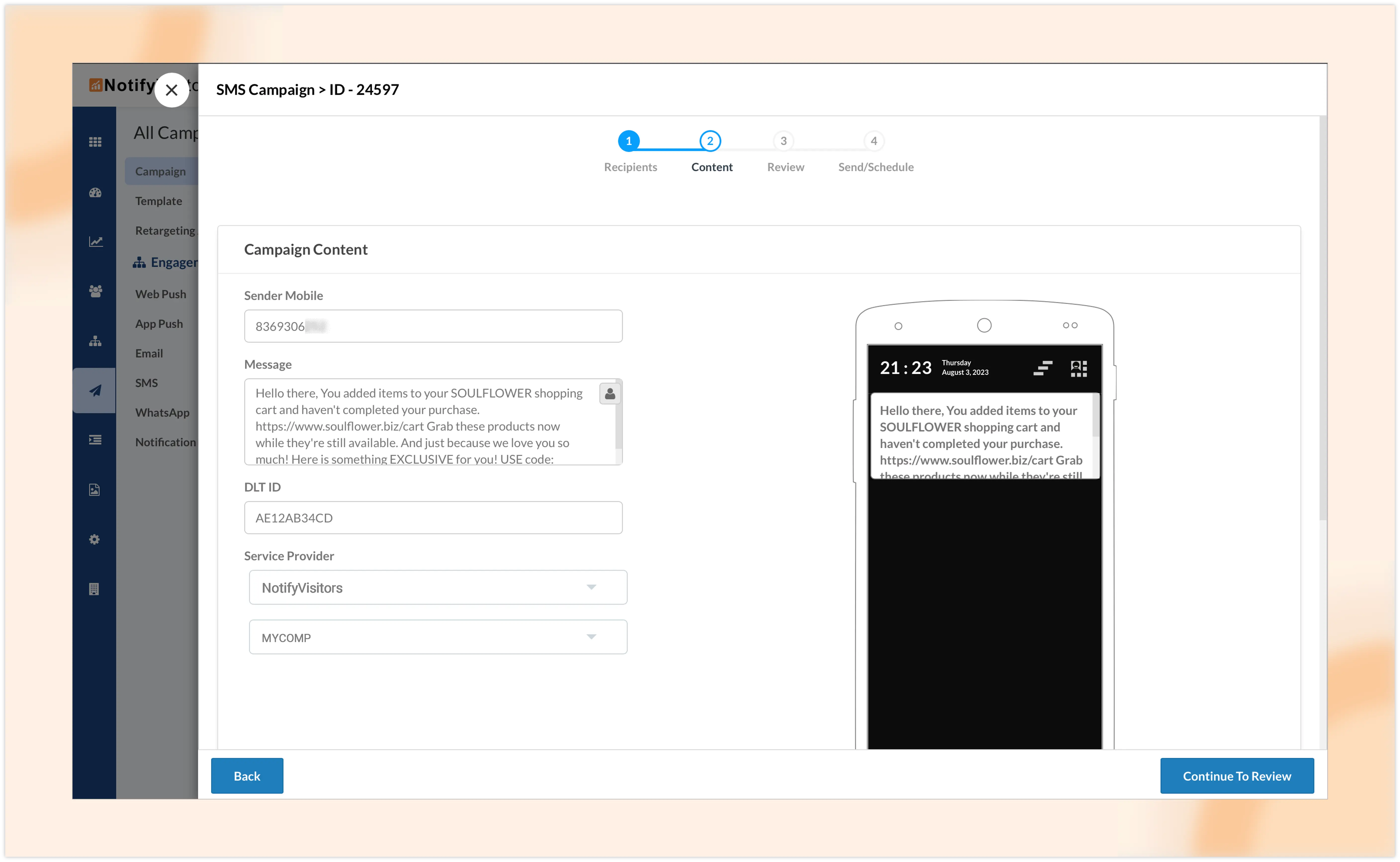Click the analytics line chart sidebar icon
Viewport: 1400px width, 862px height.
coord(95,242)
